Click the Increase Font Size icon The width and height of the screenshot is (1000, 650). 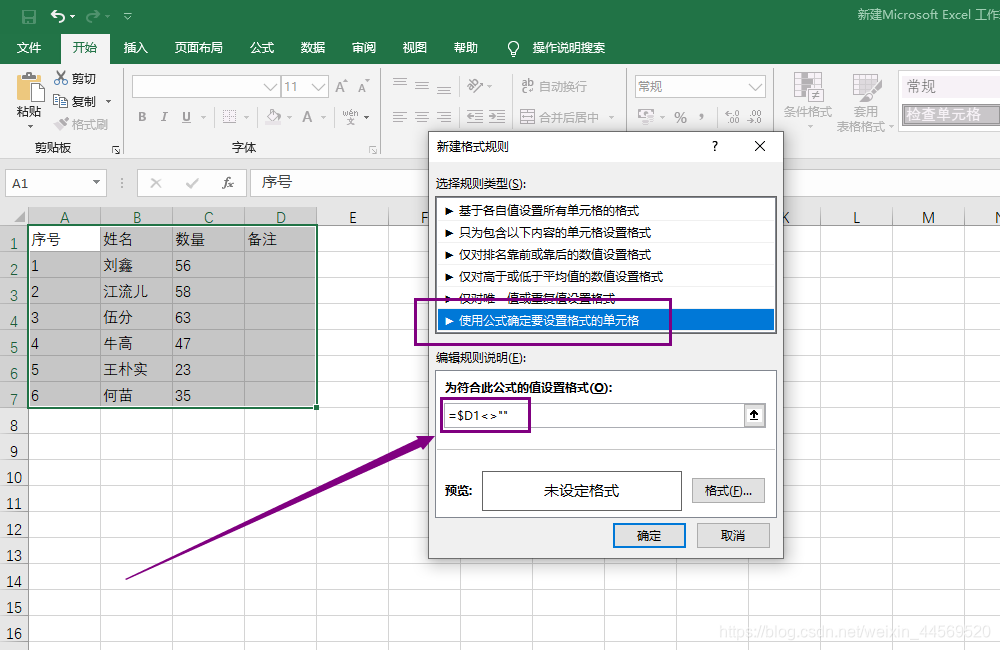click(x=341, y=86)
